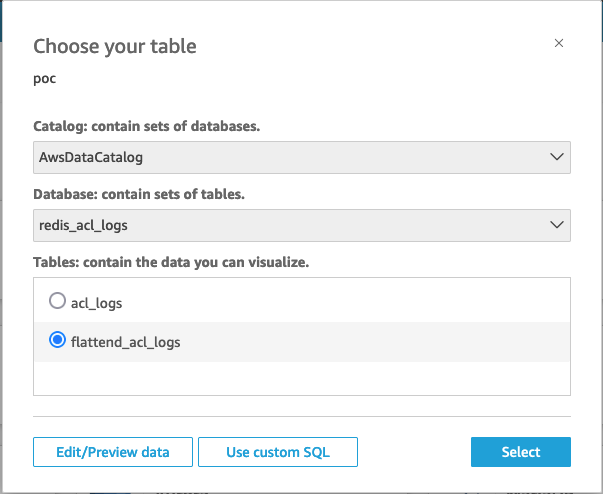Open the Use custom SQL option
Image resolution: width=603 pixels, height=494 pixels.
click(x=277, y=452)
